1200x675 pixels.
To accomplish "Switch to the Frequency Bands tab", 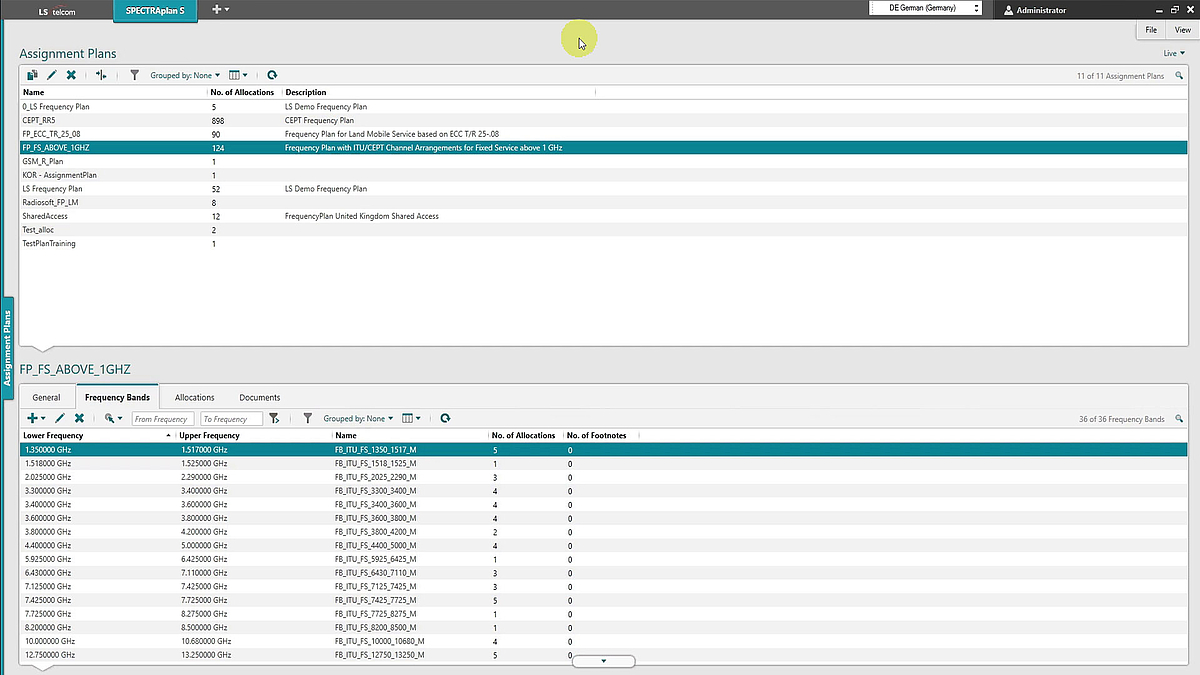I will coord(117,397).
